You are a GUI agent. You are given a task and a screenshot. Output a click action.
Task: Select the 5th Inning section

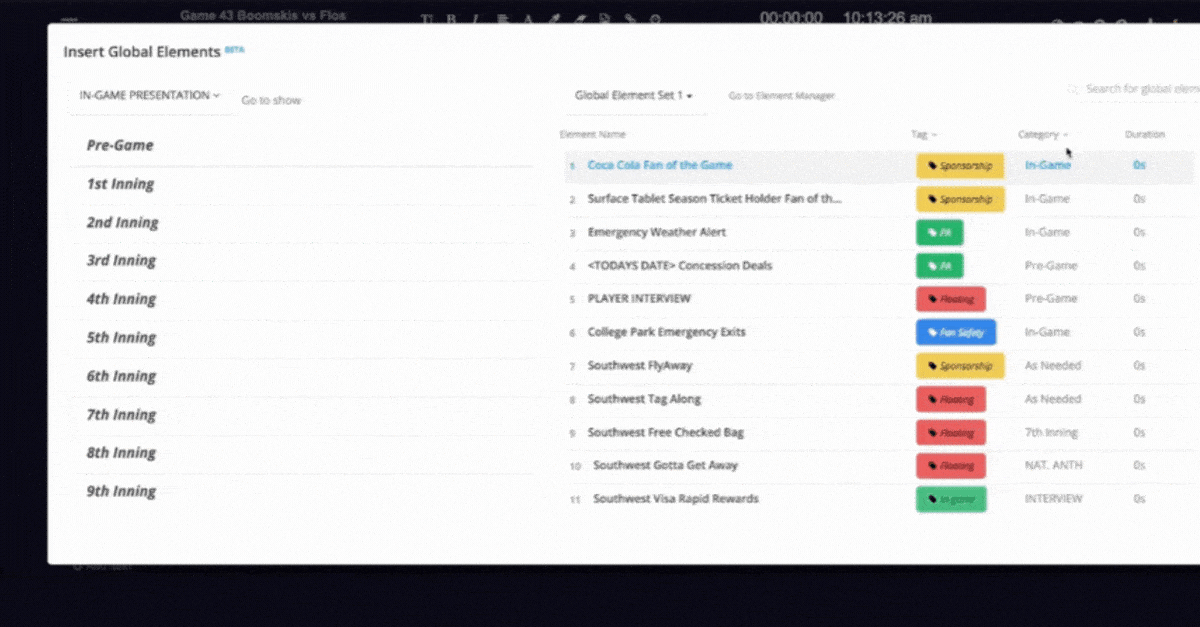click(x=121, y=338)
